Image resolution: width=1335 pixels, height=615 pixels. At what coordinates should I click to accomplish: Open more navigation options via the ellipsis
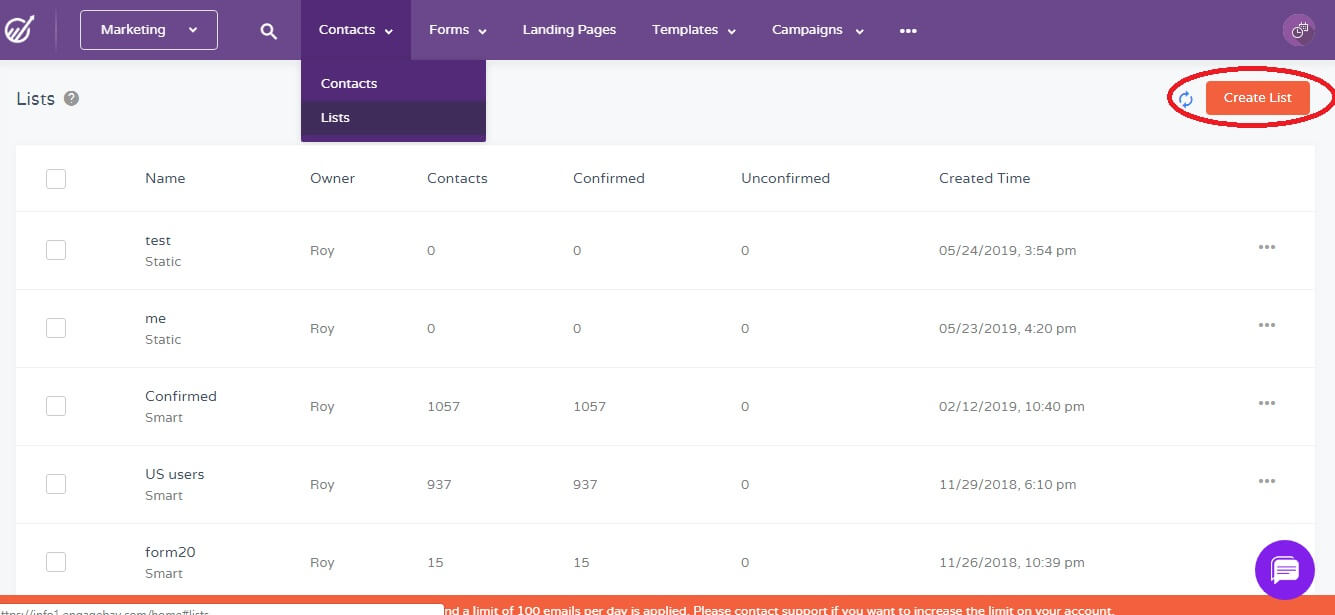[908, 30]
